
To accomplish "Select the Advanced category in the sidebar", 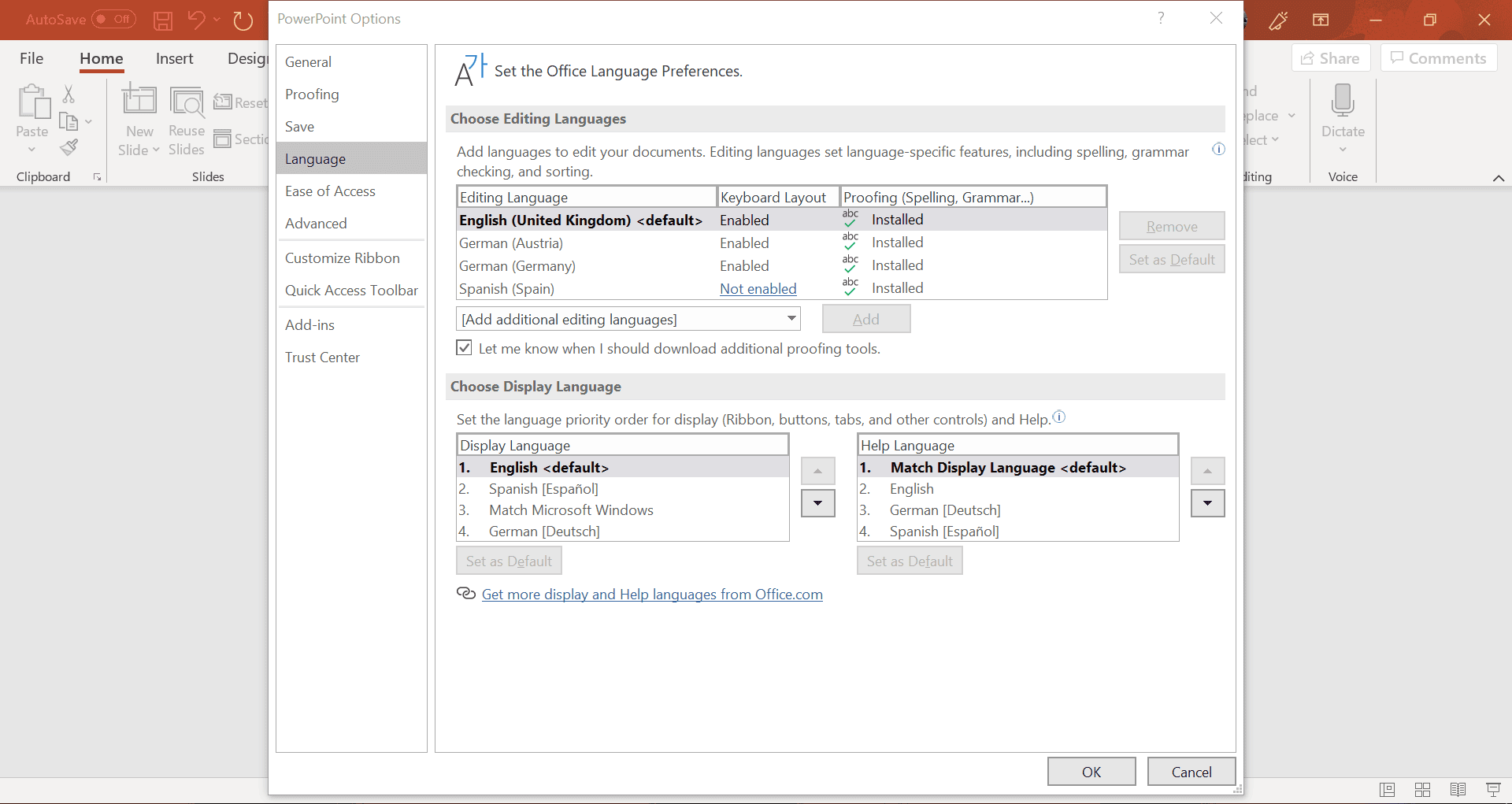I will click(x=317, y=223).
